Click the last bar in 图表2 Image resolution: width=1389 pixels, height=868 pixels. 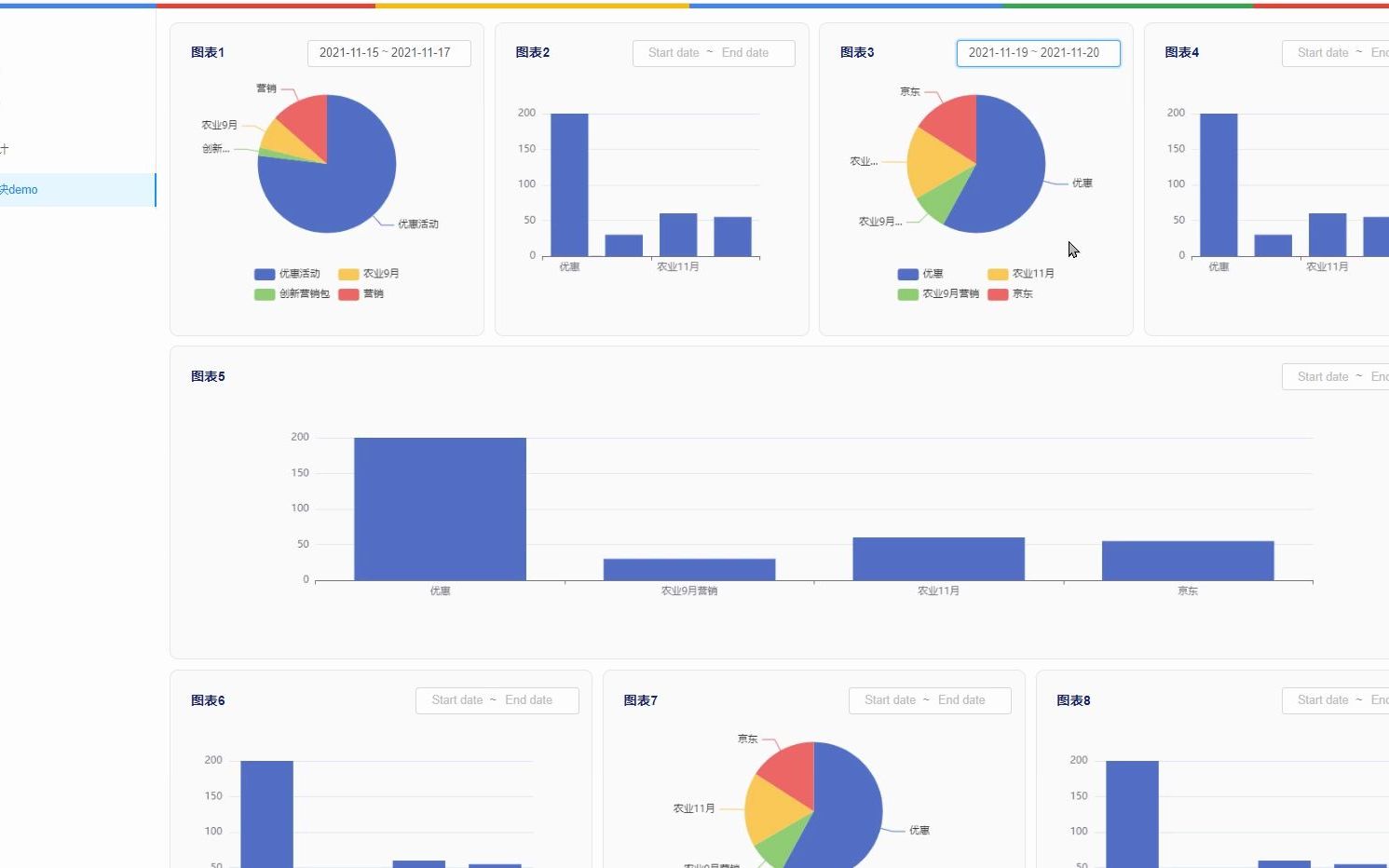click(x=732, y=237)
